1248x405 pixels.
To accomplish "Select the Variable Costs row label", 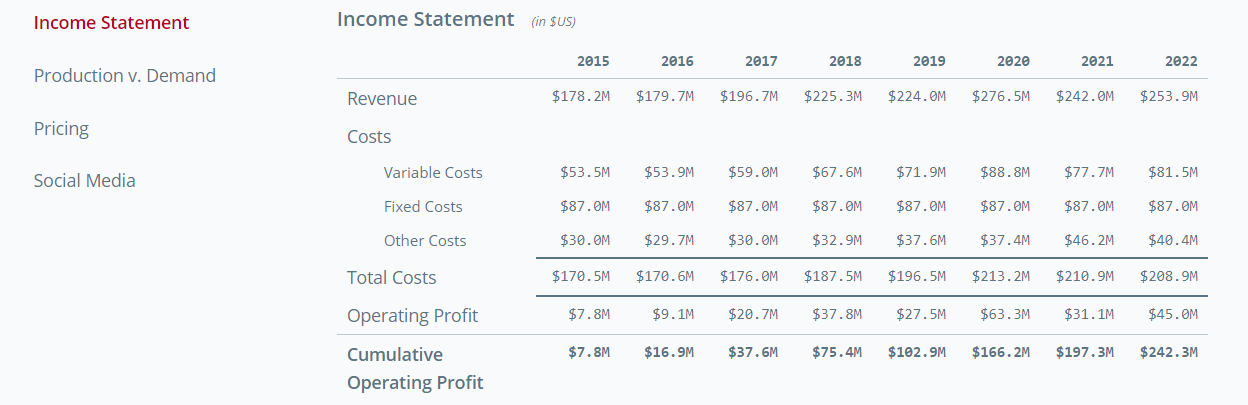I will (433, 173).
